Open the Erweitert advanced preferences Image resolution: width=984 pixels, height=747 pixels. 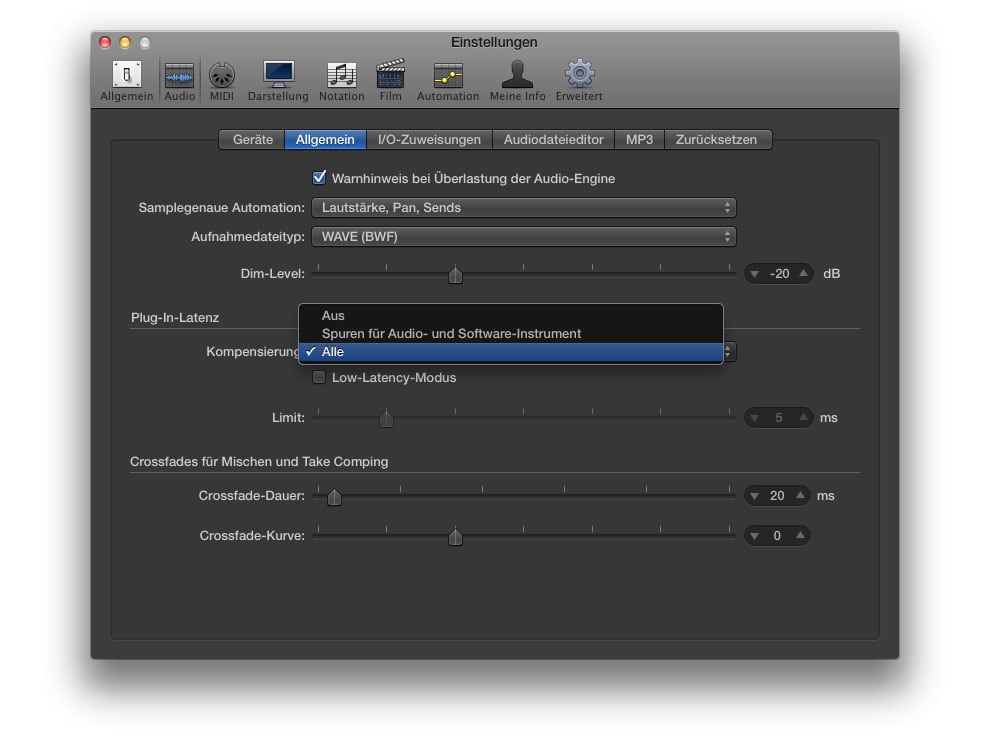coord(579,80)
